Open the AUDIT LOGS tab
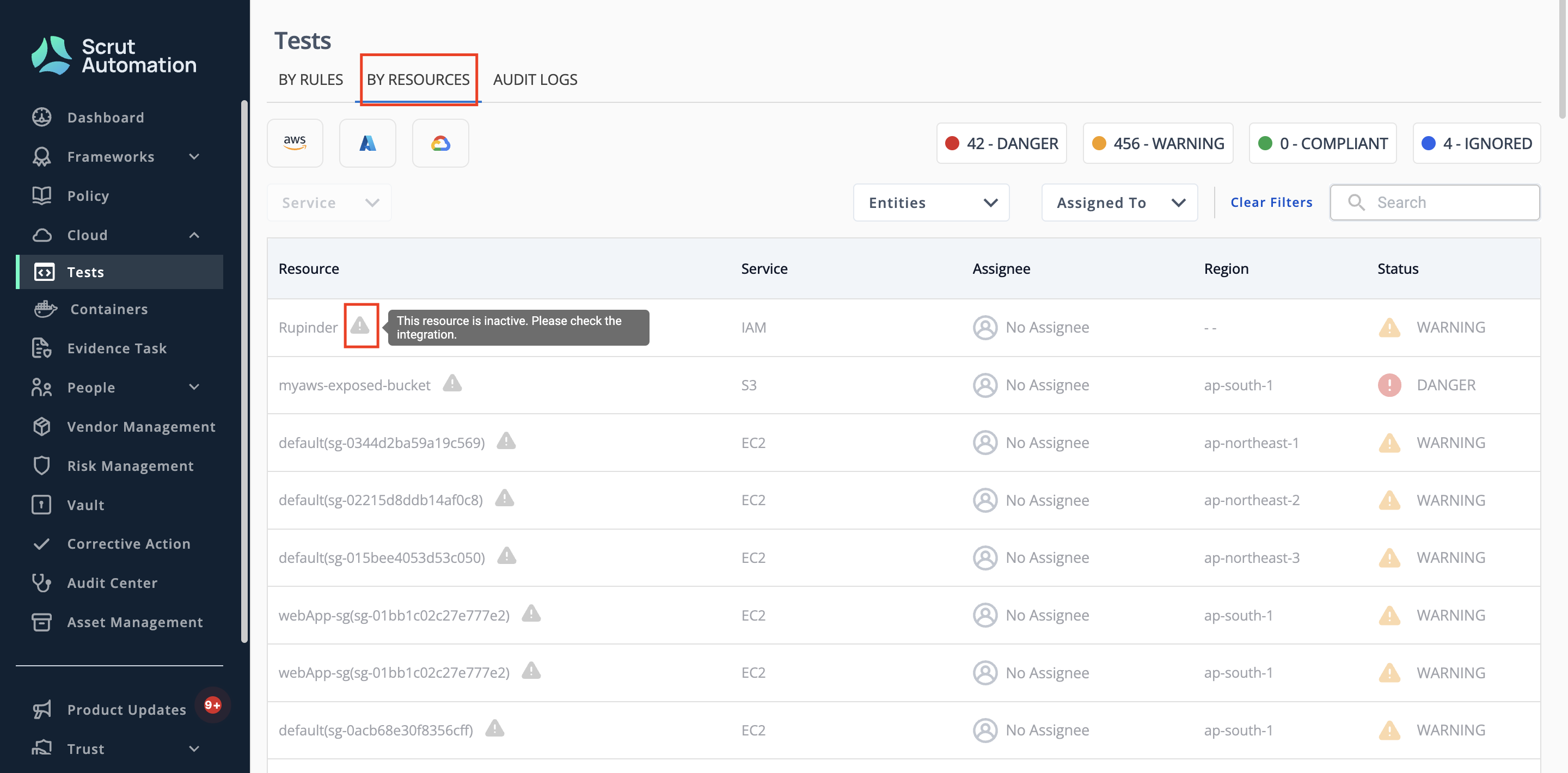 [x=535, y=79]
